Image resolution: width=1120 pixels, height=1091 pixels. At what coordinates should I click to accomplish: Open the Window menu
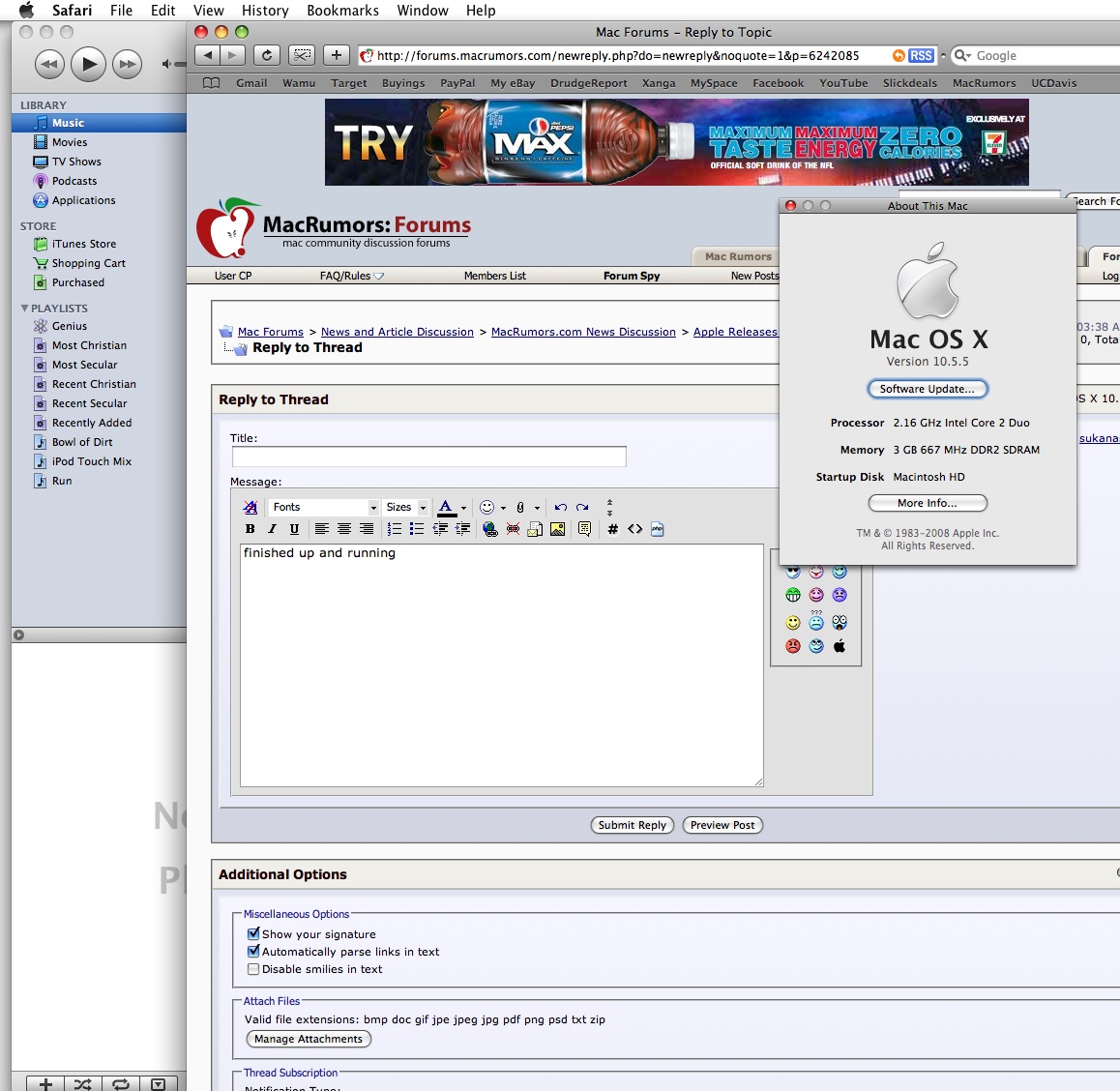pyautogui.click(x=423, y=10)
